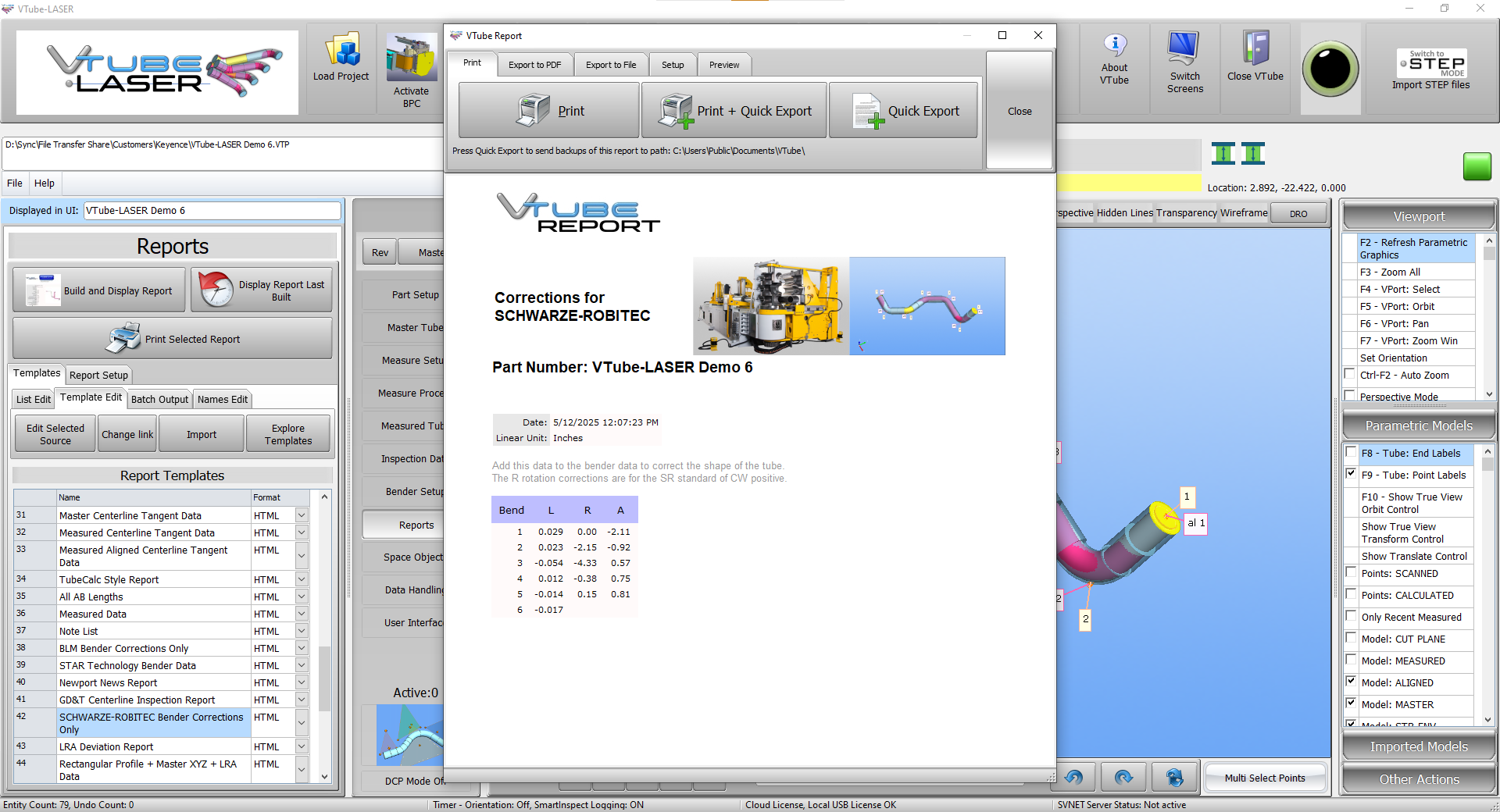The height and width of the screenshot is (812, 1500).
Task: Click the second green vertical arrows icon
Action: [x=1253, y=154]
